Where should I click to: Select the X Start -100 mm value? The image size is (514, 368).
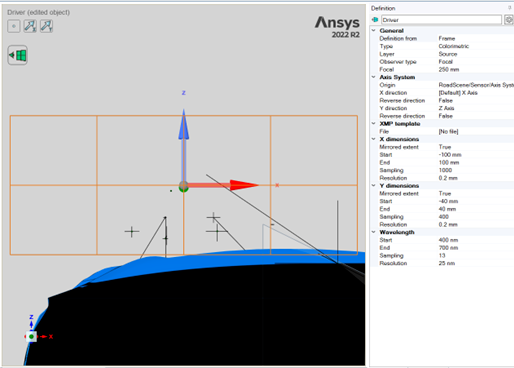(450, 155)
